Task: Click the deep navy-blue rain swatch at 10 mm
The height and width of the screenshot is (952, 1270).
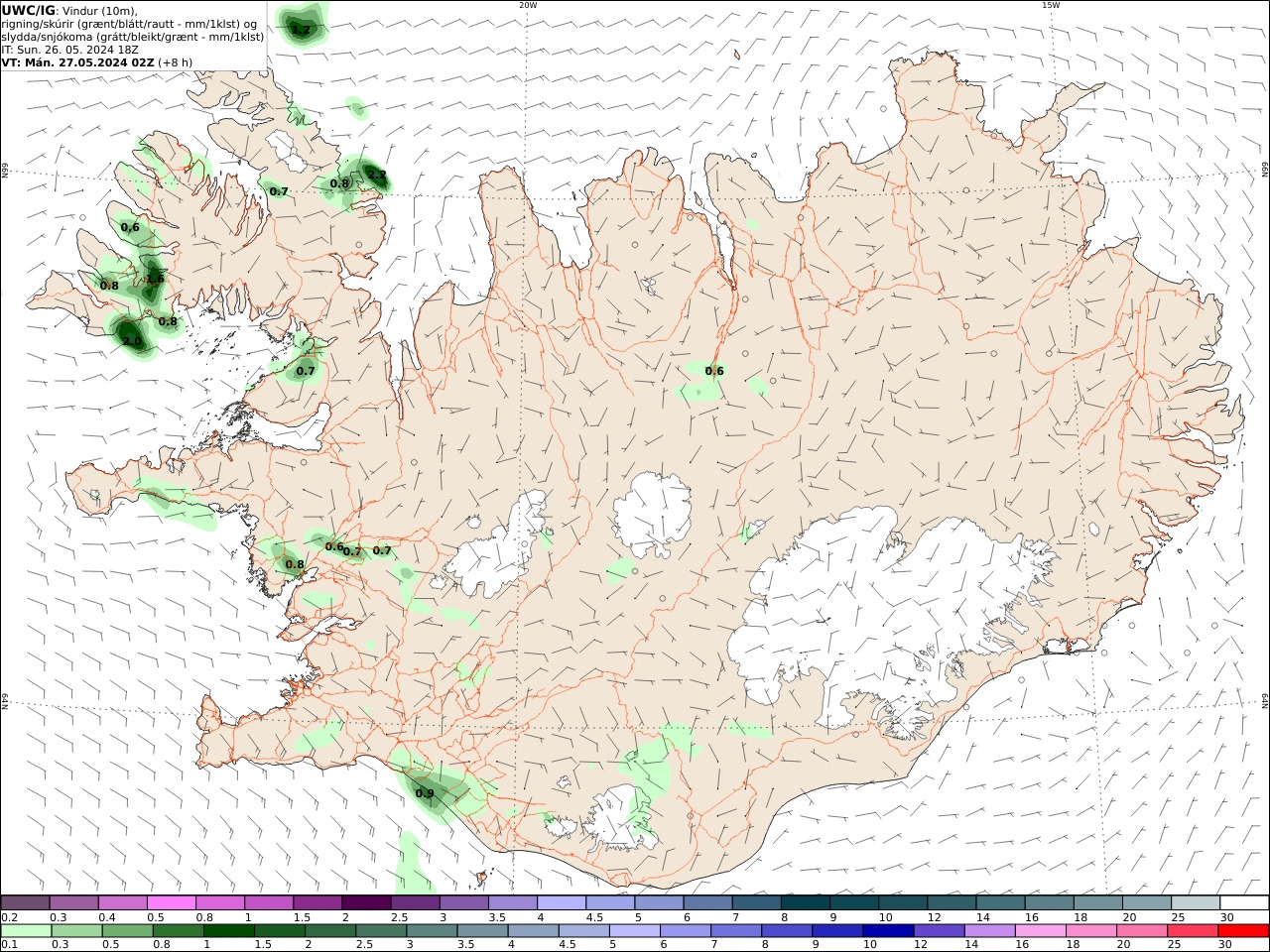Action: coord(887,931)
